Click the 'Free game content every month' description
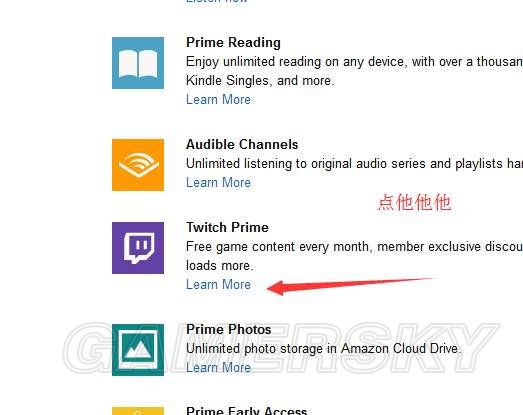Screen dimensions: 523x415 click(x=354, y=256)
